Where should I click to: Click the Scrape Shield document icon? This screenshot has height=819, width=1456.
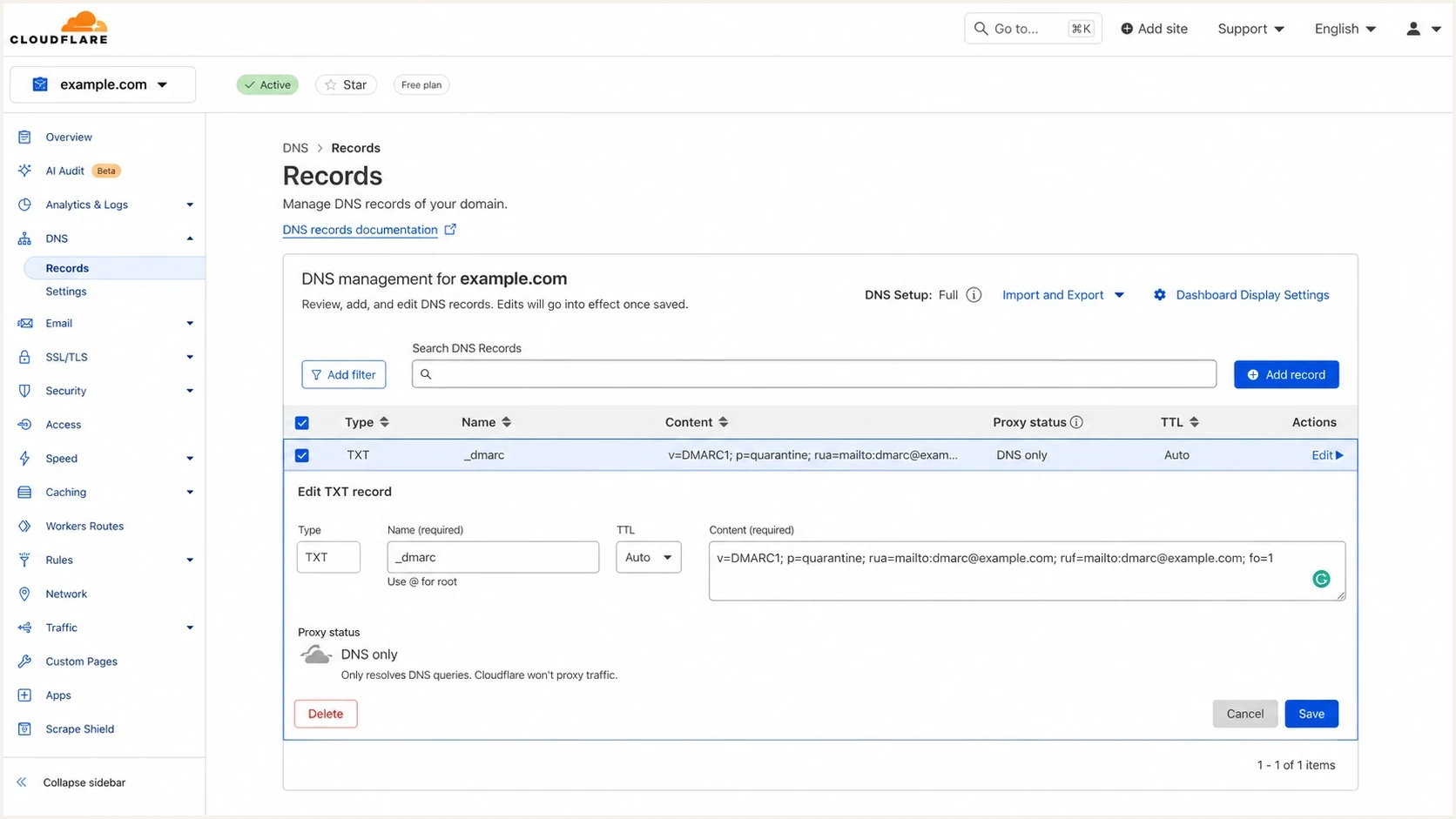[24, 729]
